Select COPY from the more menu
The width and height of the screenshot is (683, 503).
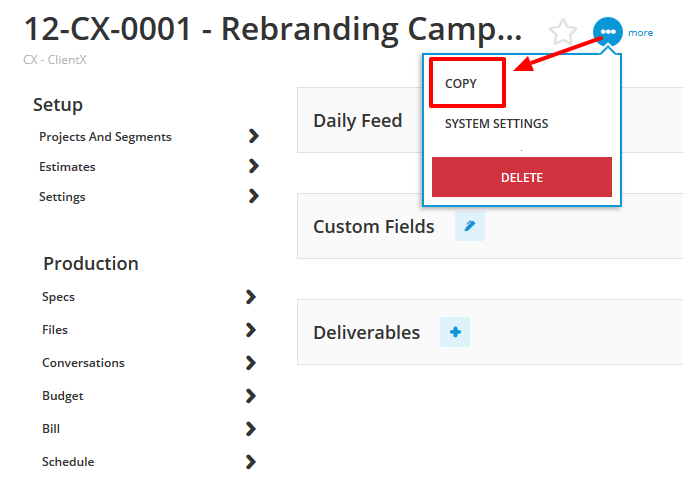click(x=461, y=83)
